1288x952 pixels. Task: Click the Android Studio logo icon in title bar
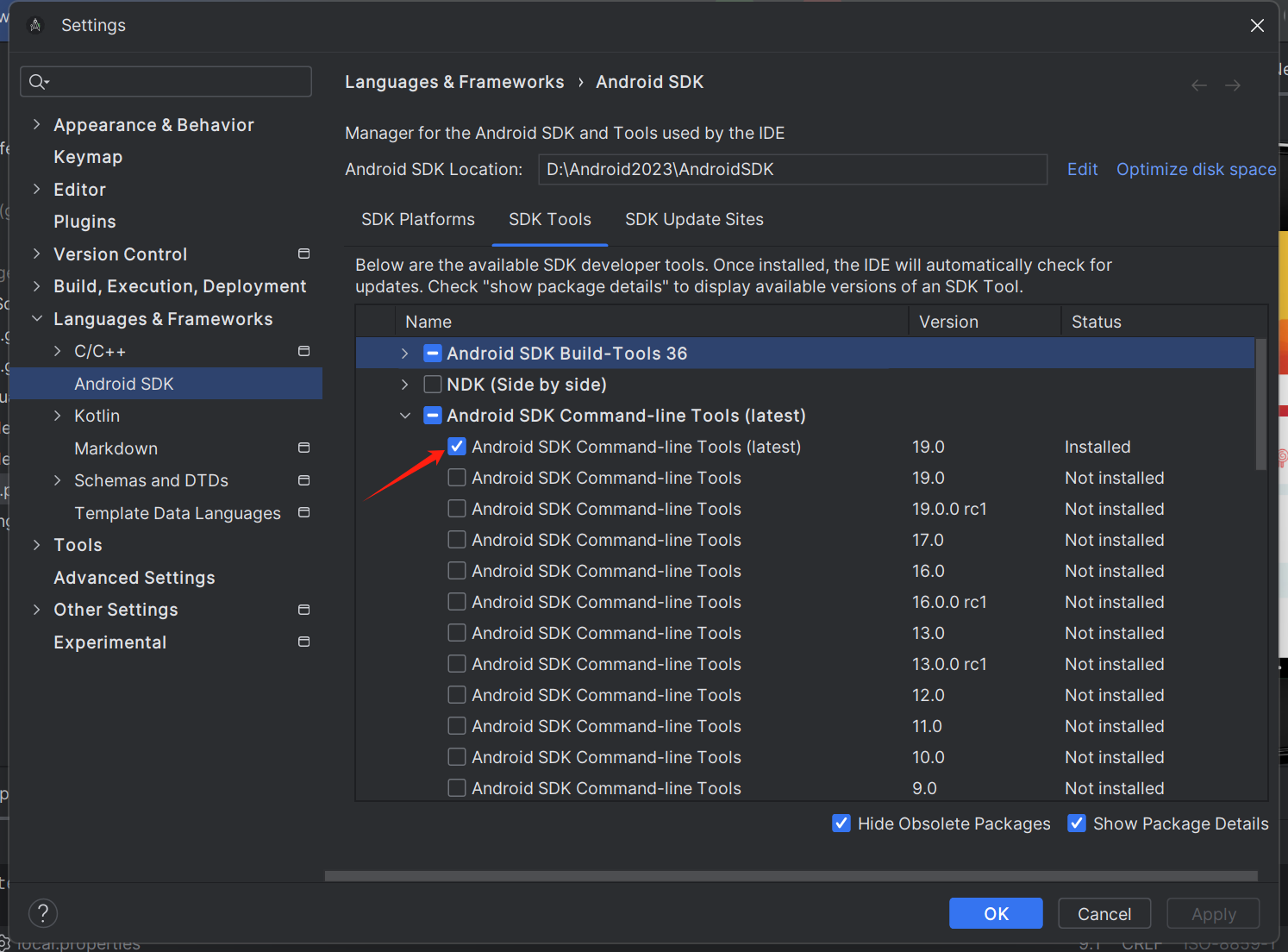35,25
